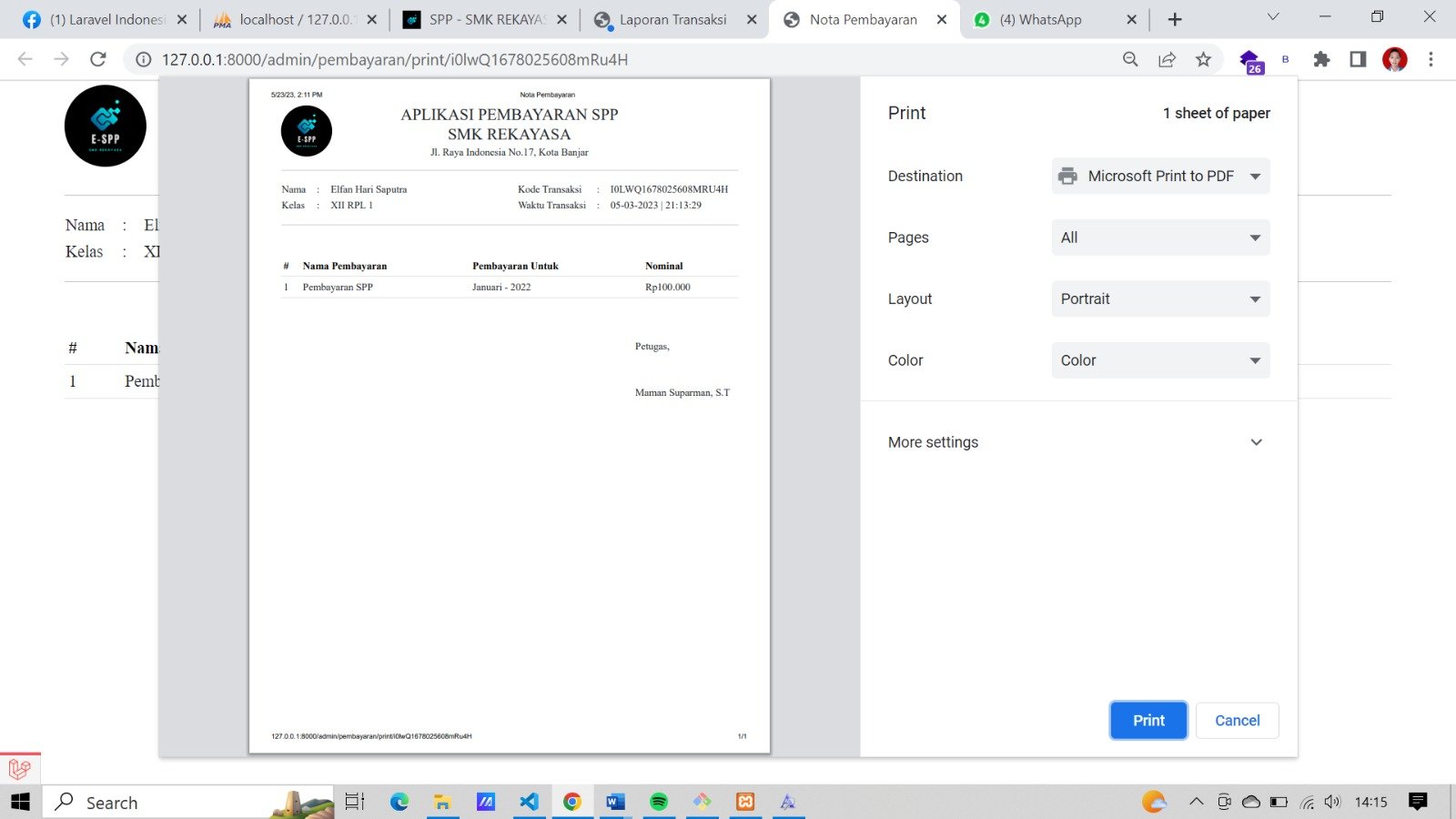Screen dimensions: 1456x819
Task: Launch Visual Studio Code from taskbar
Action: tap(529, 802)
